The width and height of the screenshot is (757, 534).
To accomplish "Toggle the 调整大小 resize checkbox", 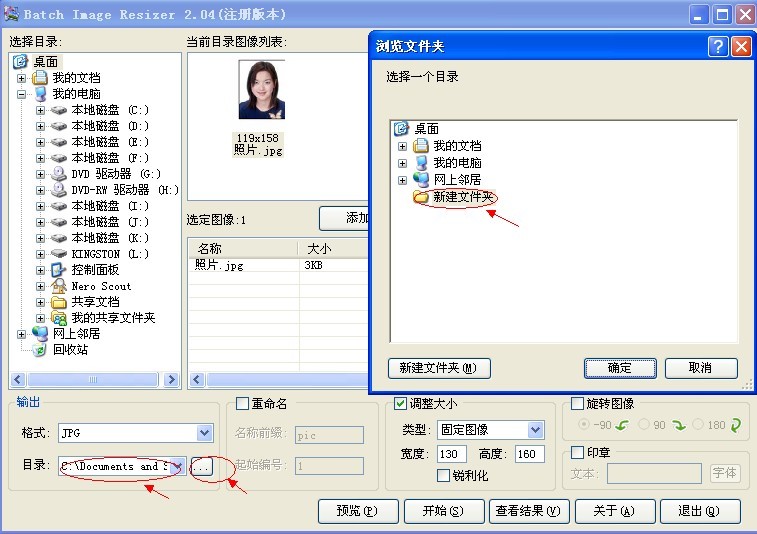I will 401,404.
